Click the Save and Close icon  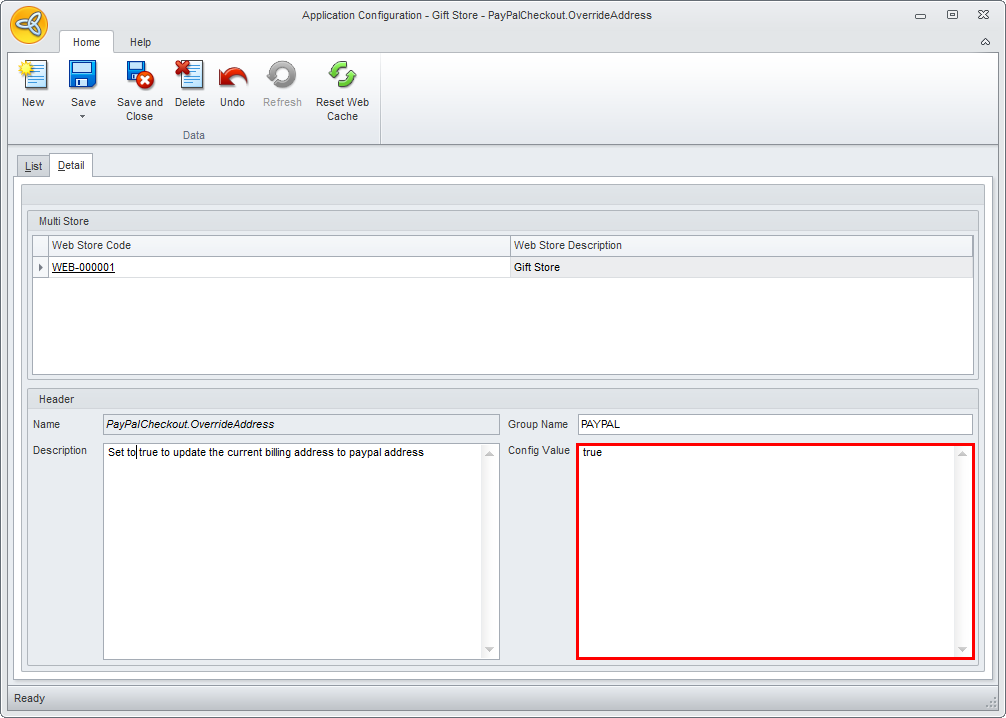139,76
